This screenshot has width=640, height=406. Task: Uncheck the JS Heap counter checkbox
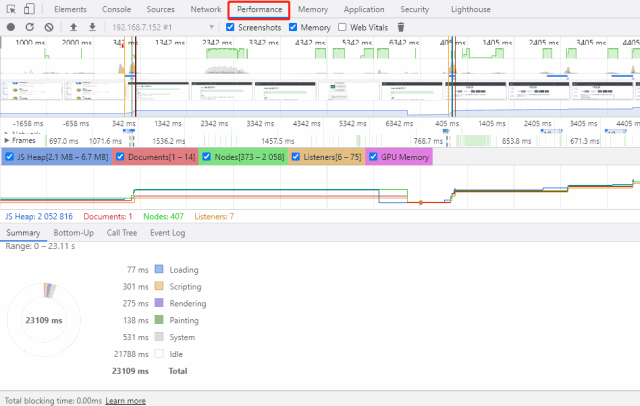click(x=9, y=157)
